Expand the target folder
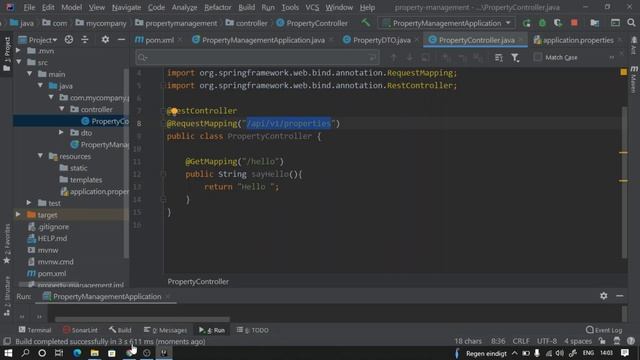 point(18,214)
